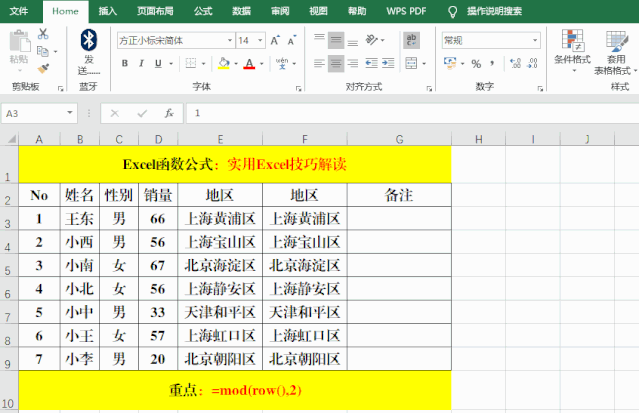639x413 pixels.
Task: Increase decimal places
Action: tap(516, 63)
